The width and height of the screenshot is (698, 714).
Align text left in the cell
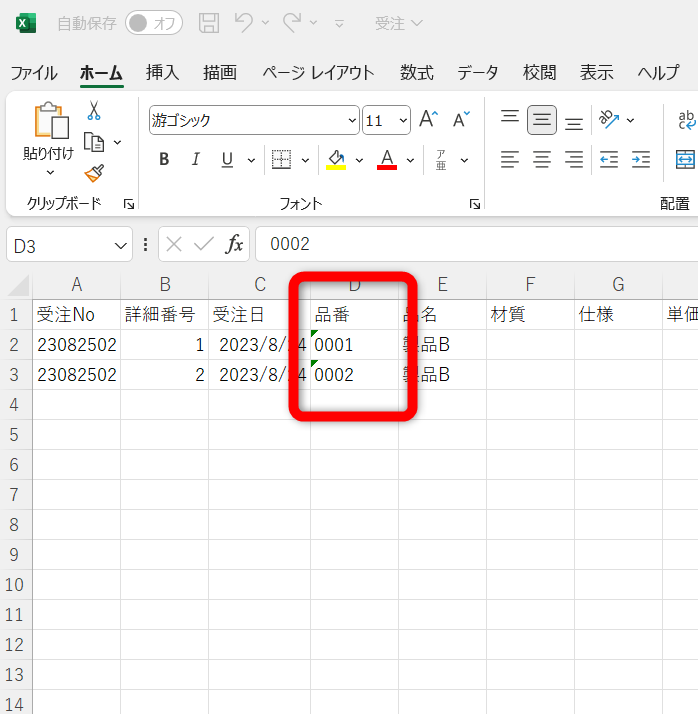pyautogui.click(x=510, y=159)
